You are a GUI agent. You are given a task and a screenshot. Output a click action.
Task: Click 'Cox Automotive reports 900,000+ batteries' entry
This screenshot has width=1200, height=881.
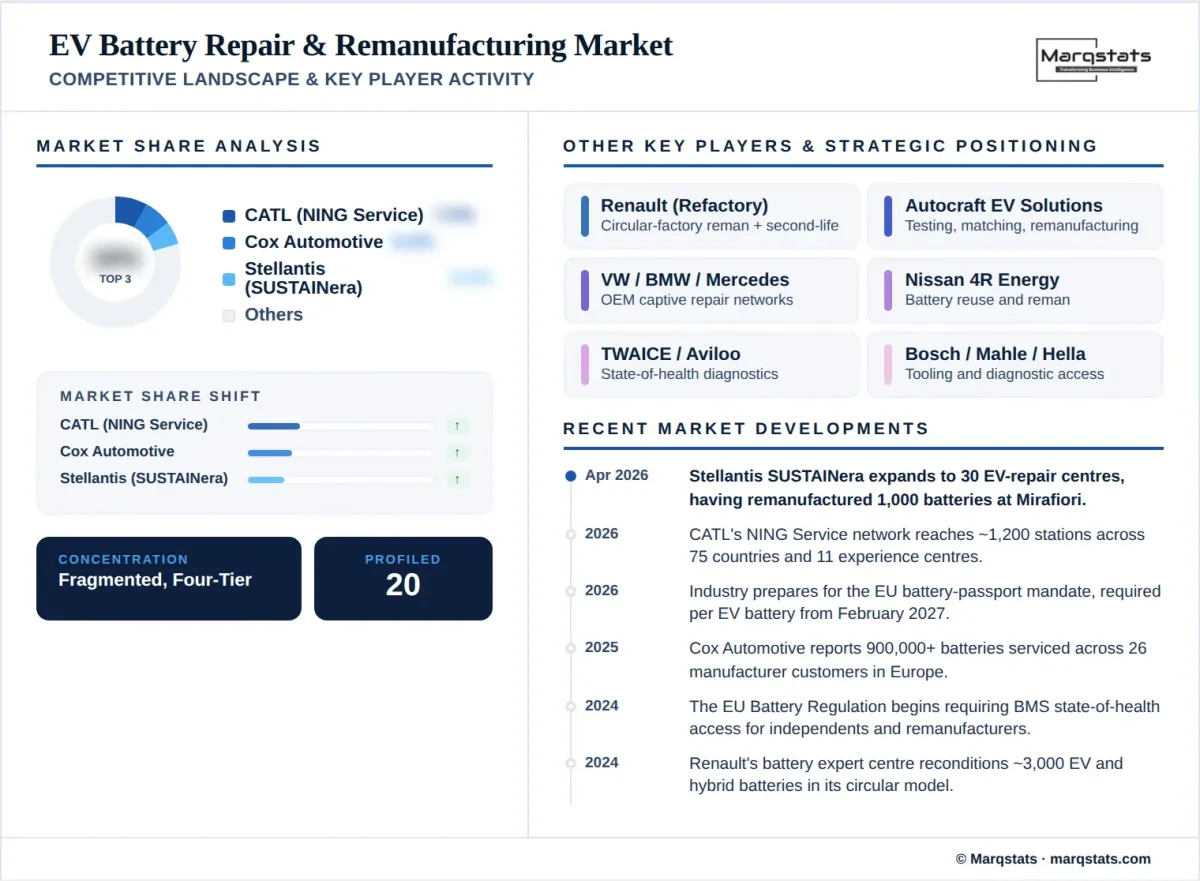[918, 659]
